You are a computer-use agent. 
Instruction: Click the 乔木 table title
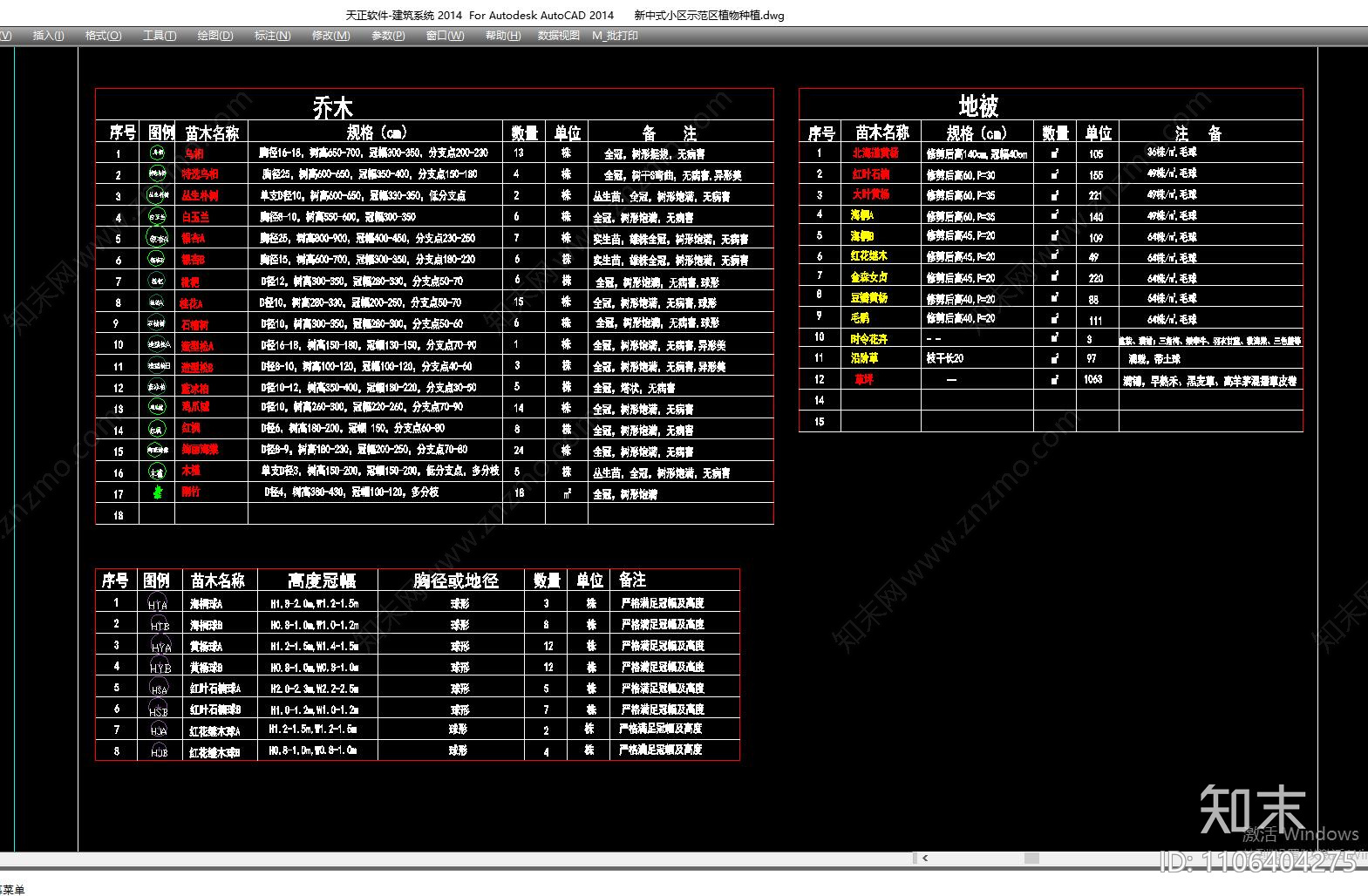coord(333,107)
